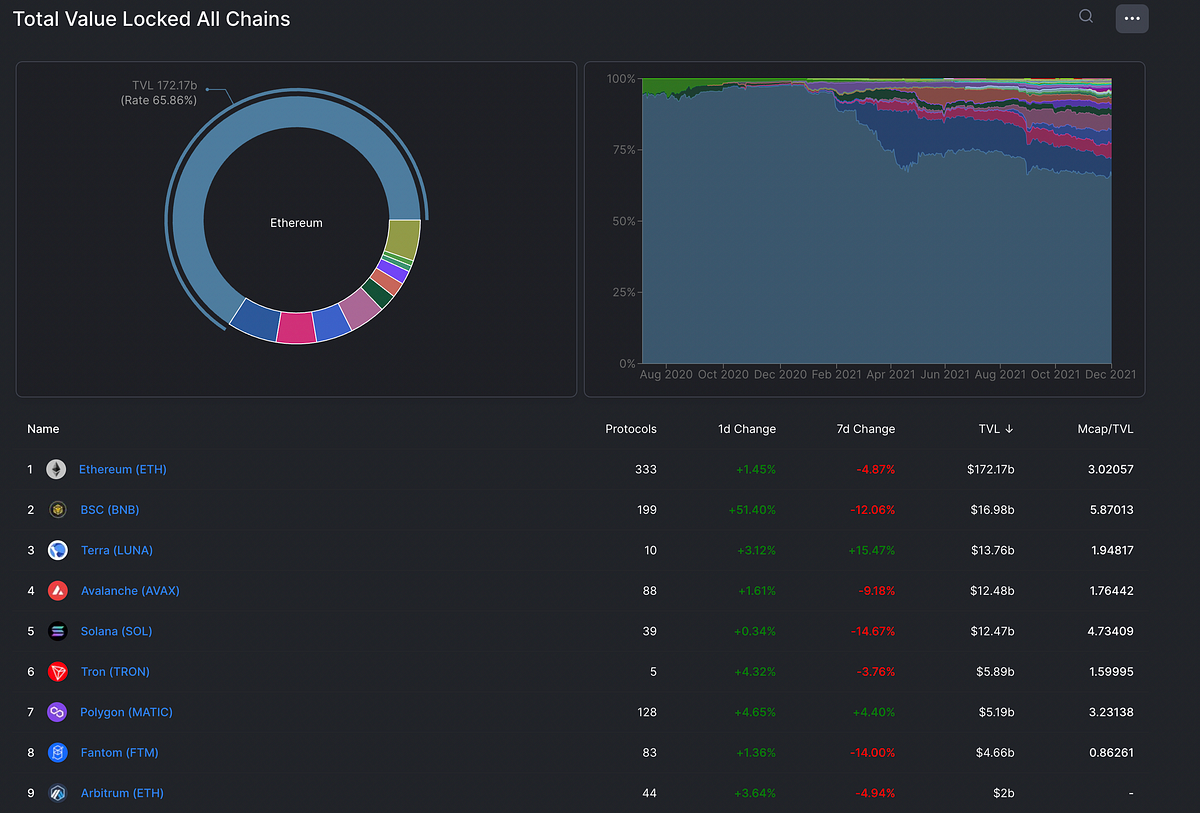Click Terra's TVL value $13.76b
The image size is (1200, 813).
tap(990, 550)
